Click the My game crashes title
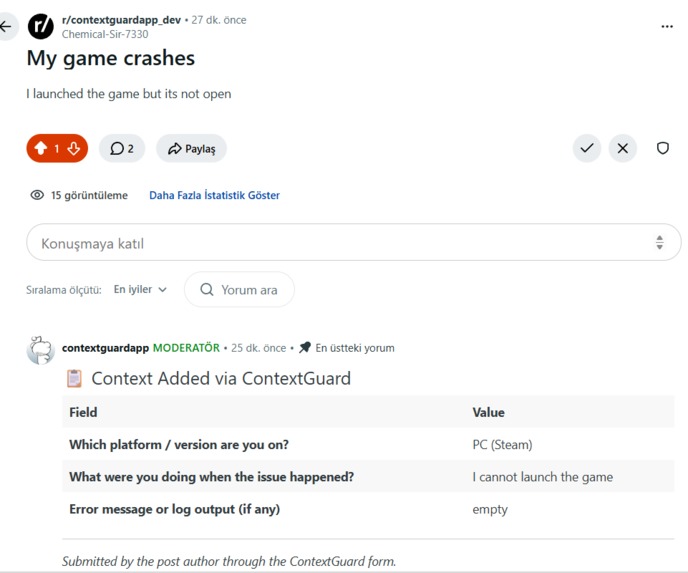Viewport: 688px width, 573px height. point(111,58)
